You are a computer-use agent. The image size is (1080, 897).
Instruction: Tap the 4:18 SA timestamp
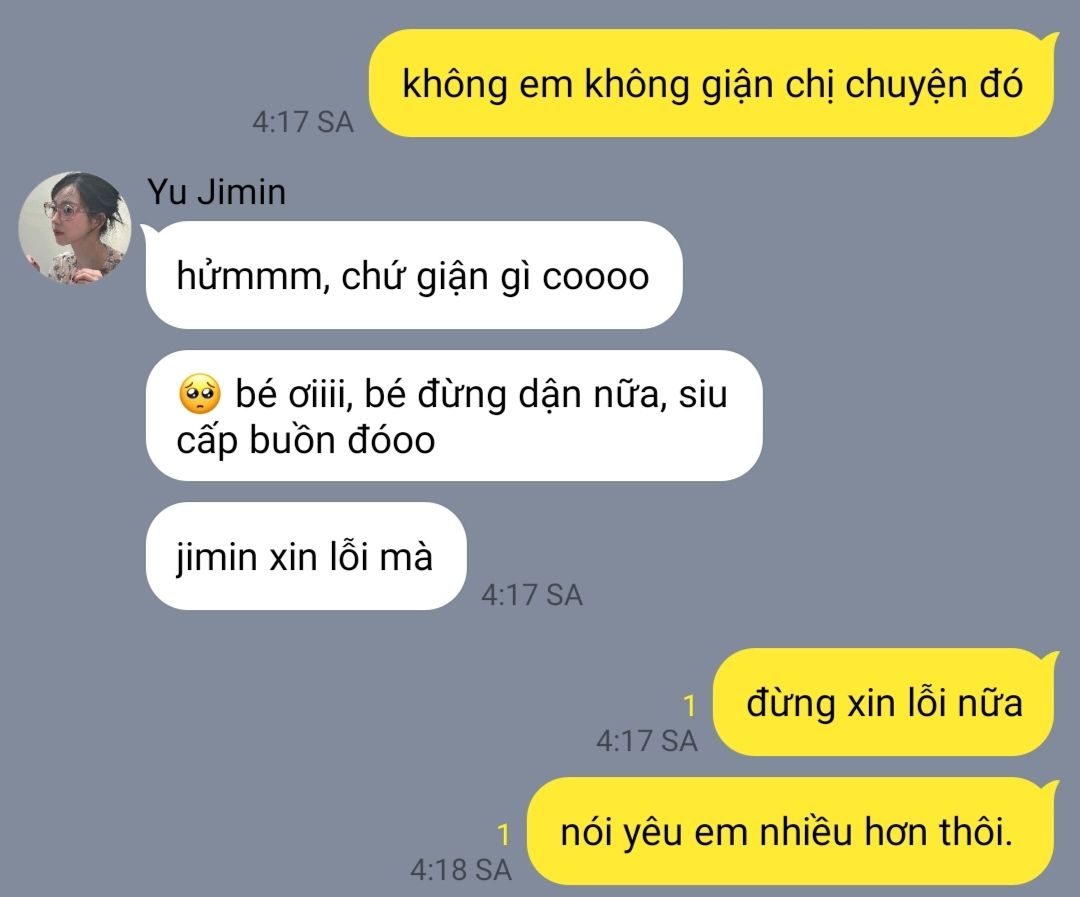tap(461, 870)
